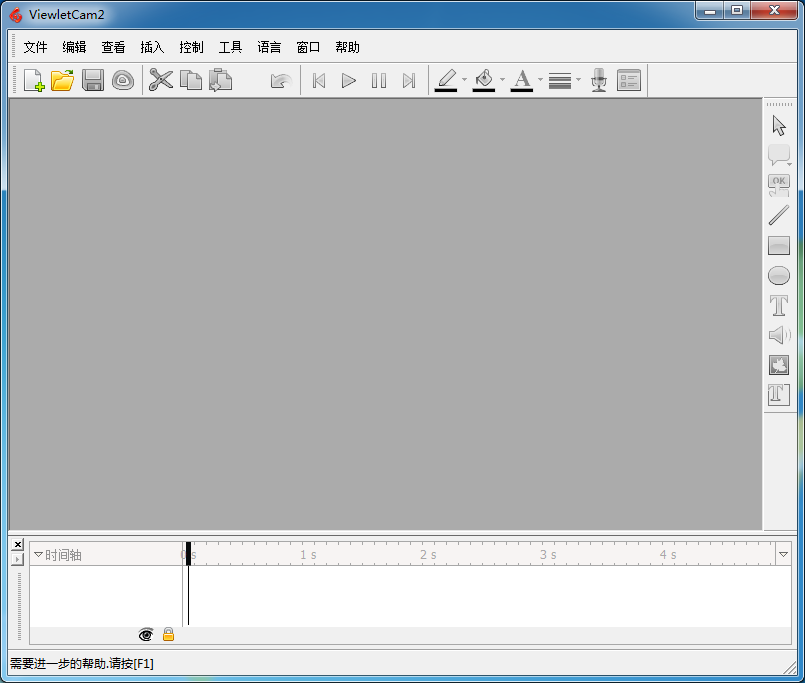This screenshot has height=683, width=805.
Task: Toggle the eye visibility icon in timeline
Action: pos(146,634)
